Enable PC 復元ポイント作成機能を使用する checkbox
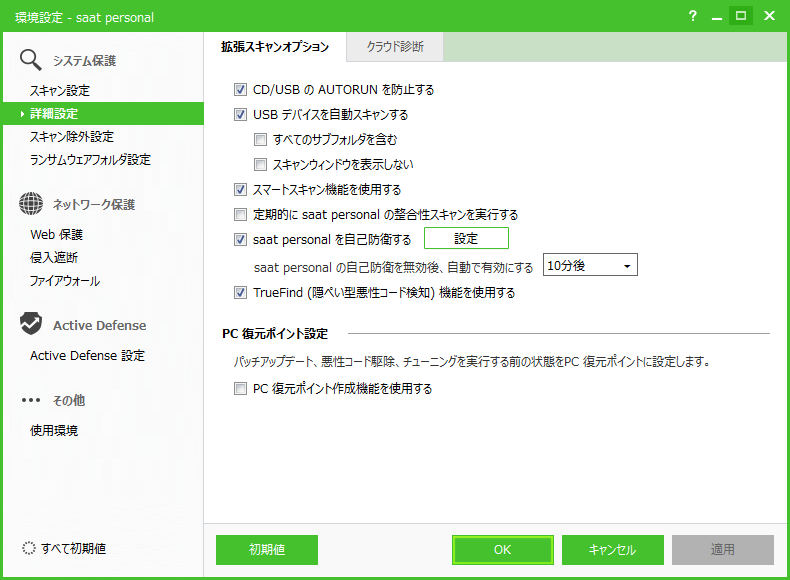The height and width of the screenshot is (580, 790). [x=240, y=389]
